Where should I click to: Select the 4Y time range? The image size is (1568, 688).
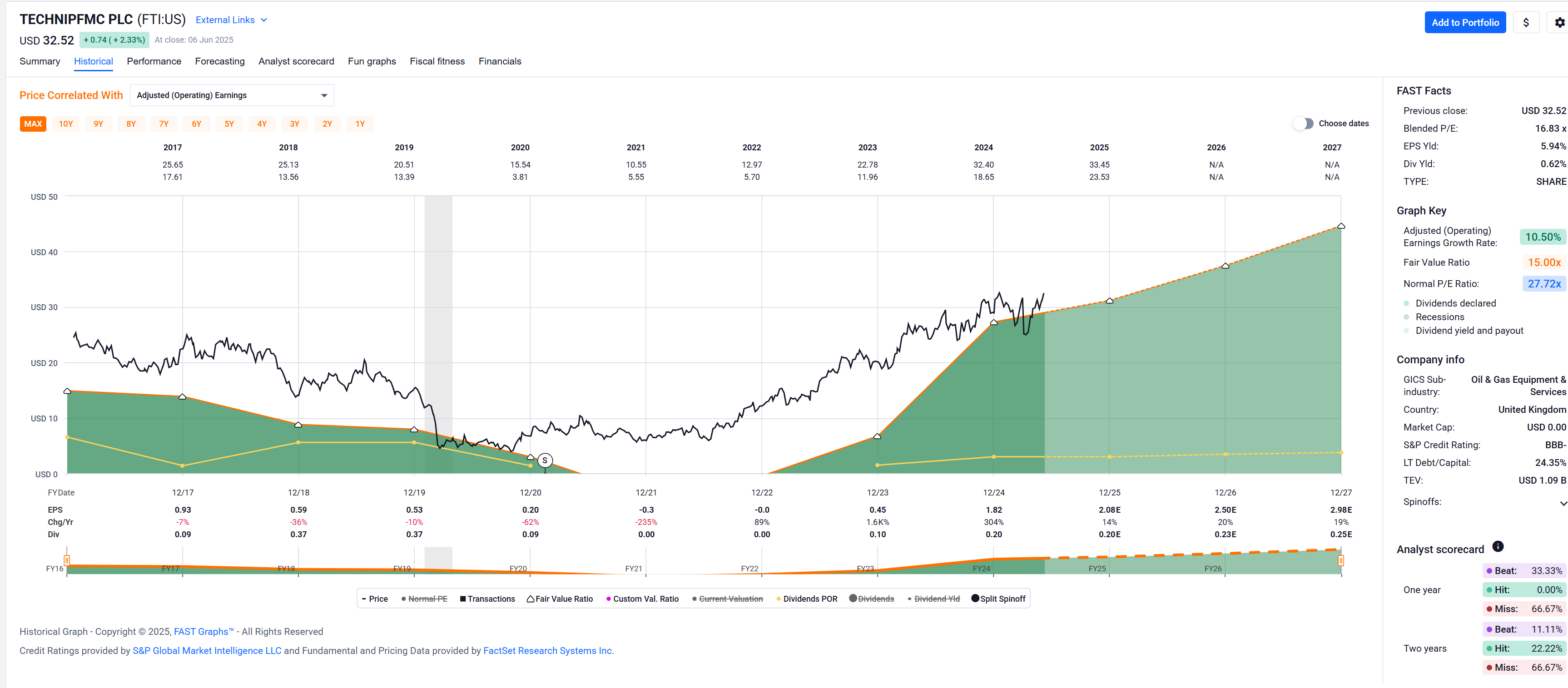pyautogui.click(x=262, y=124)
